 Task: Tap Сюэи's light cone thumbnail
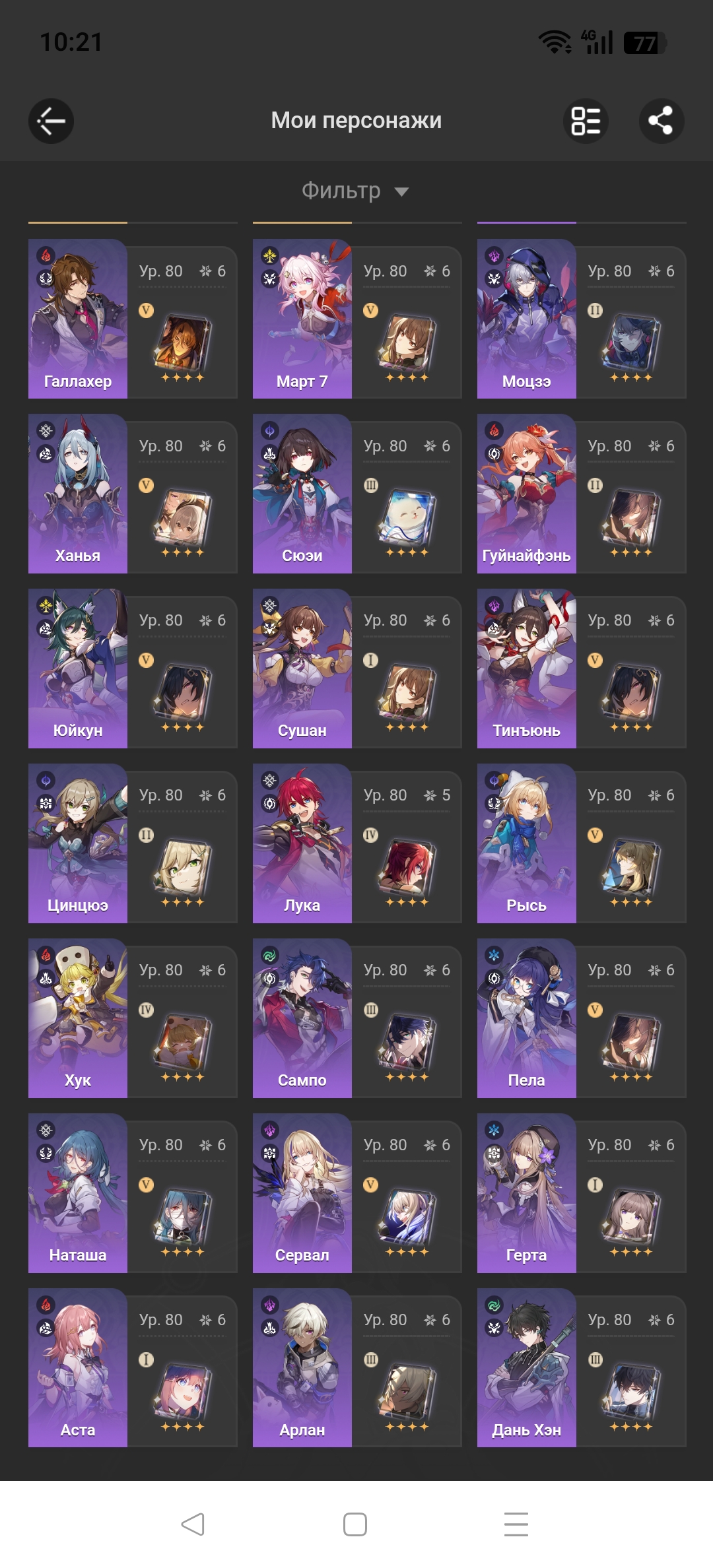coord(406,518)
